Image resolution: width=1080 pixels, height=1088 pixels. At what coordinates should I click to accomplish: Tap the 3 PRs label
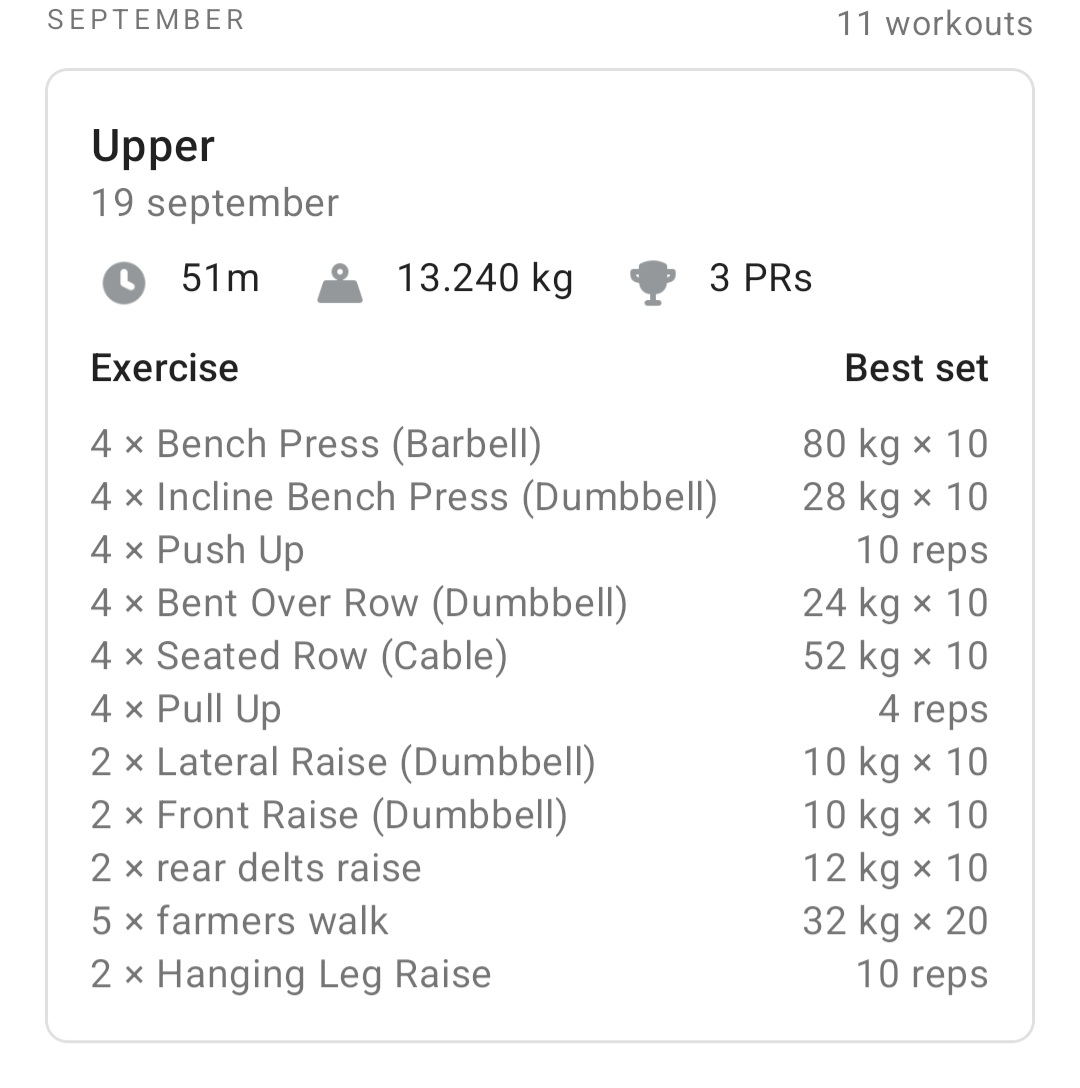(x=760, y=278)
